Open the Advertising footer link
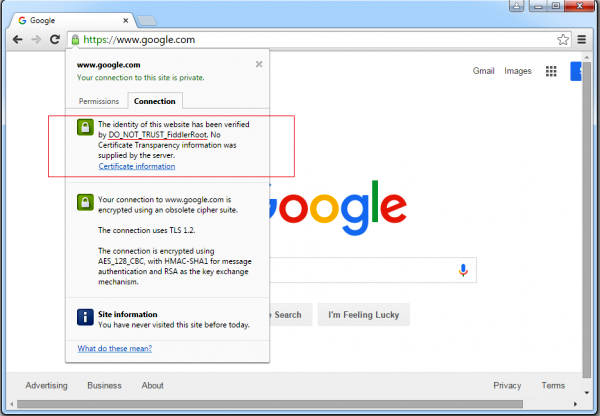This screenshot has height=416, width=600. (46, 385)
